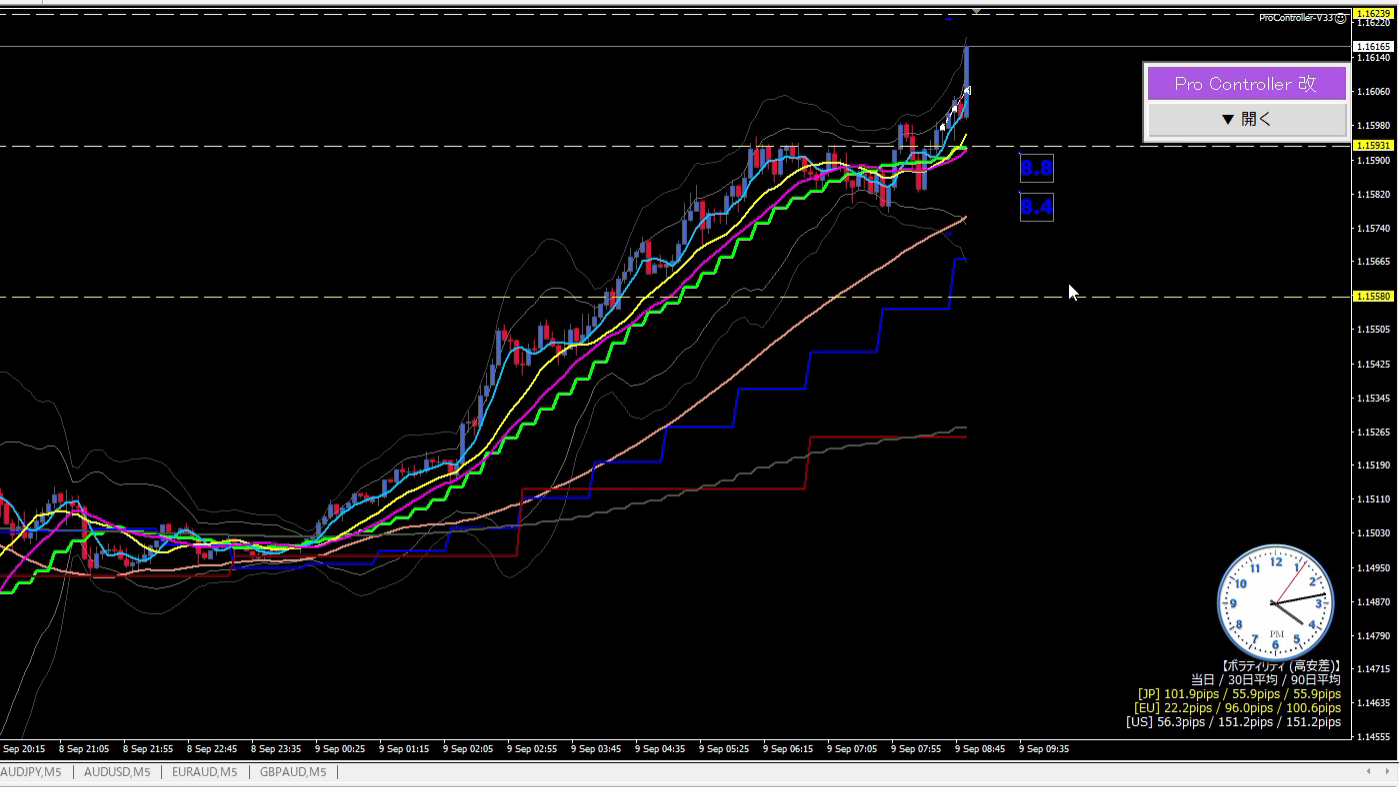
Task: Click the 8 Sep 20:15 time label
Action: tap(23, 748)
